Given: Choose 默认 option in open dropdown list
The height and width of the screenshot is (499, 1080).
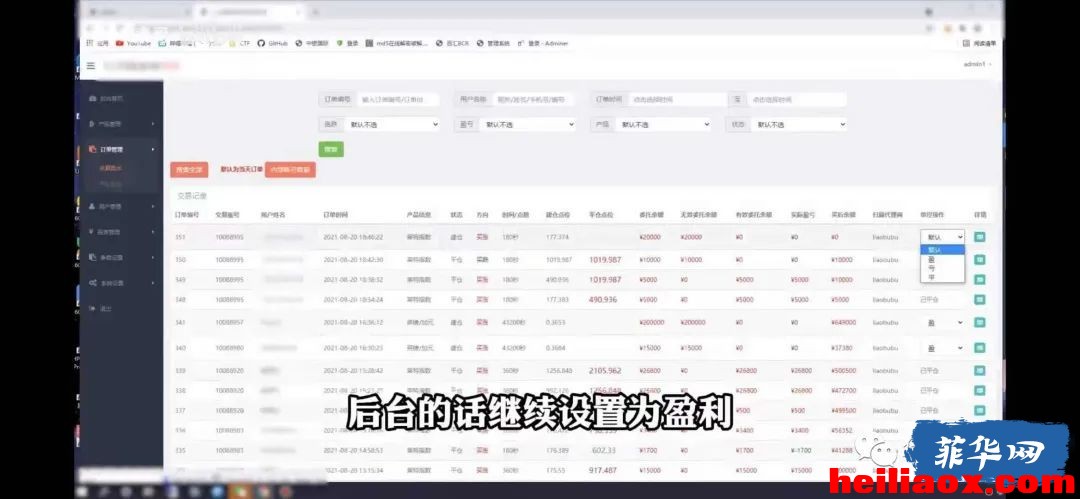Looking at the screenshot, I should pos(942,250).
